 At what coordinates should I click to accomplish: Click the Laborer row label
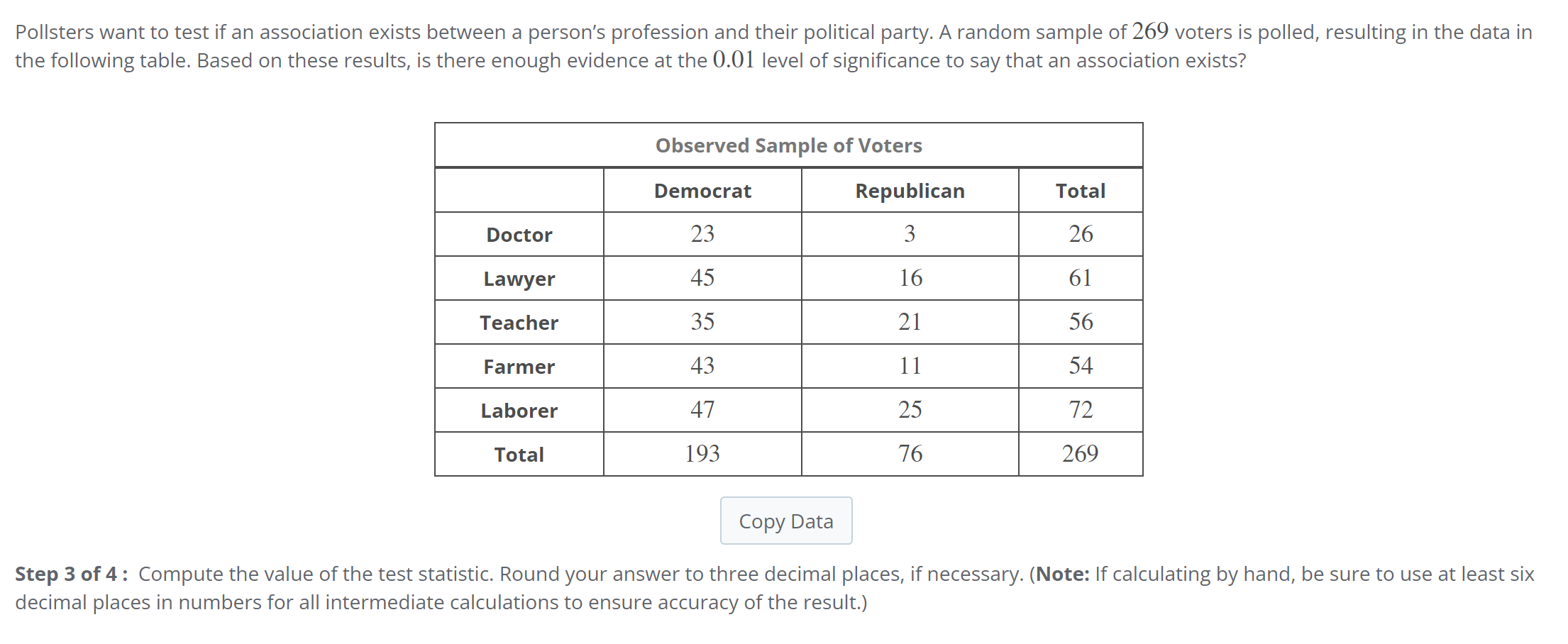pos(518,410)
